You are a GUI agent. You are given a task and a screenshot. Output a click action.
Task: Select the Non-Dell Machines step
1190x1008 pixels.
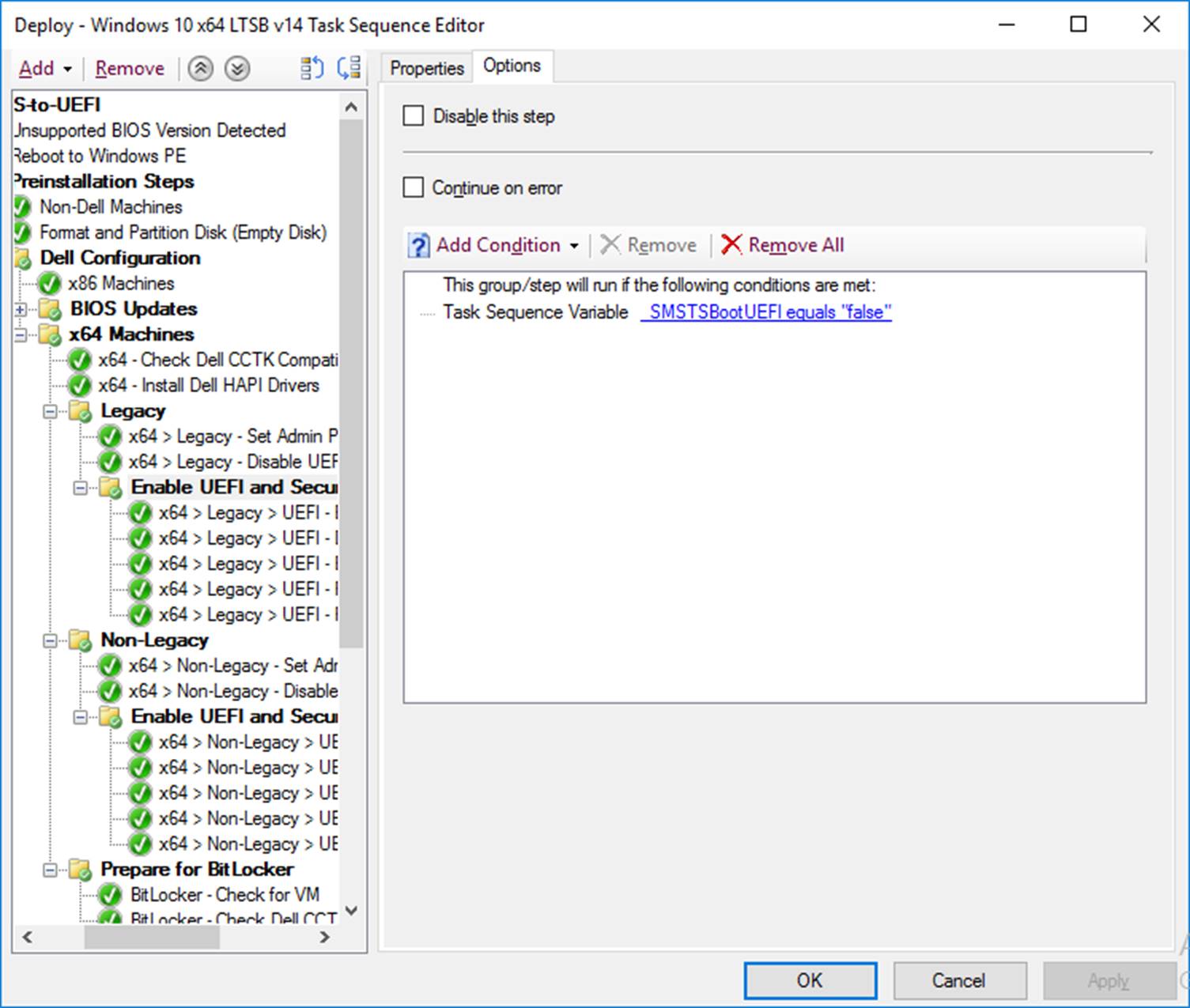click(111, 207)
